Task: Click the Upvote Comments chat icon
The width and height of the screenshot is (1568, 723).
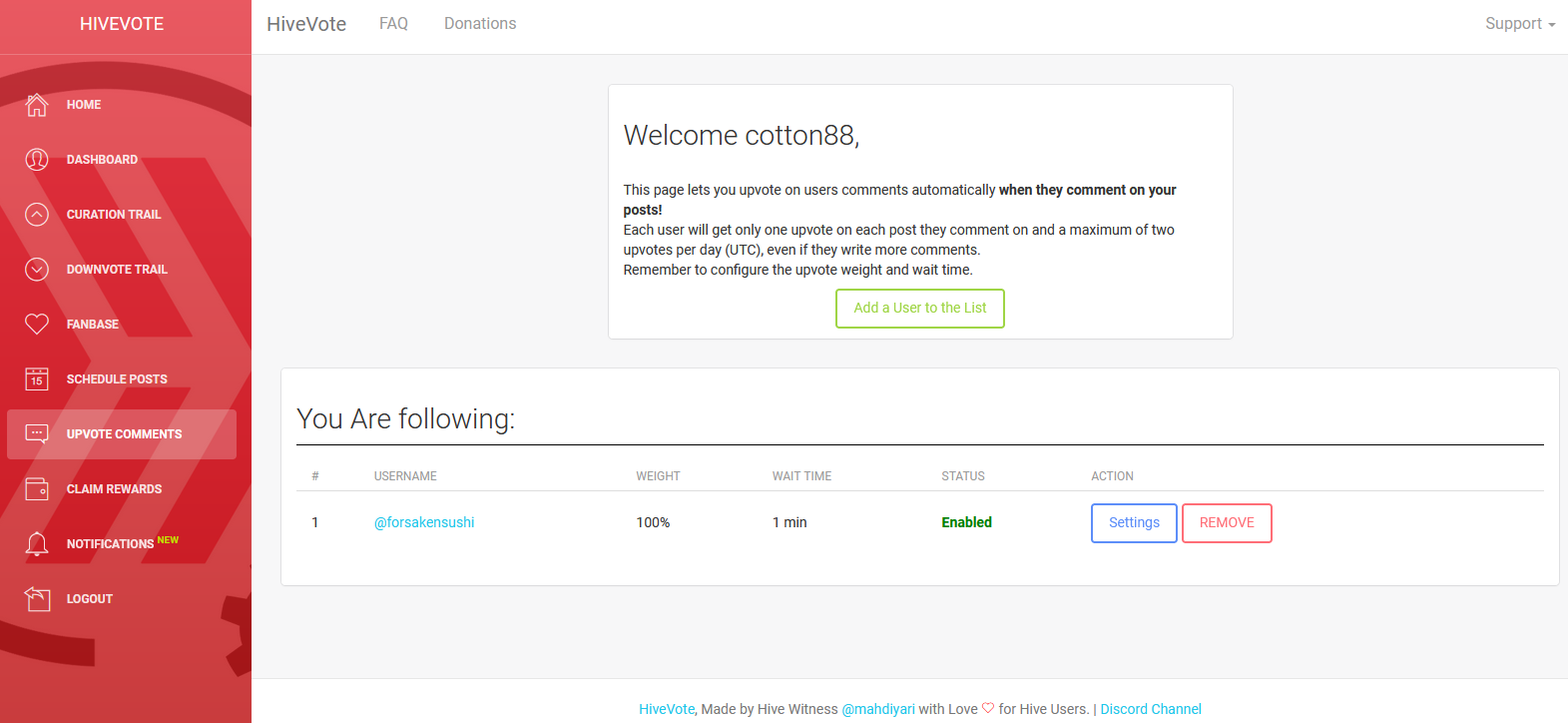Action: 37,434
